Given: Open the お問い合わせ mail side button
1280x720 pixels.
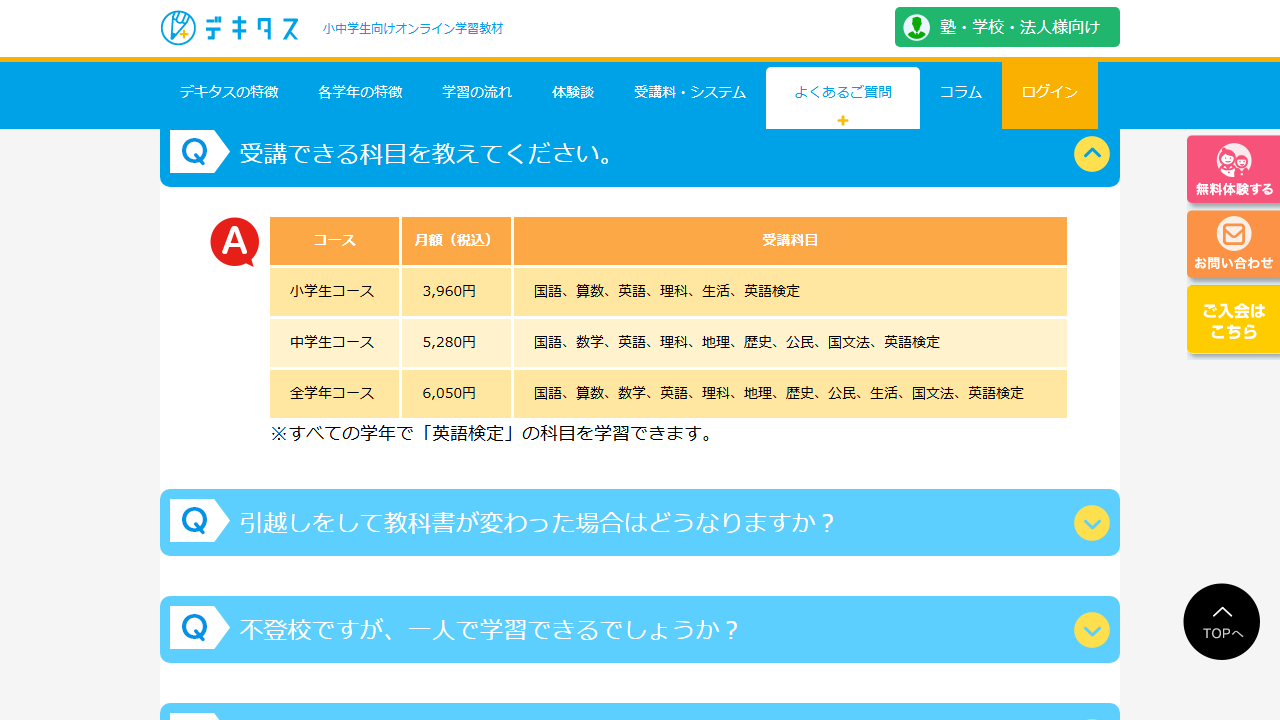Looking at the screenshot, I should coord(1234,244).
